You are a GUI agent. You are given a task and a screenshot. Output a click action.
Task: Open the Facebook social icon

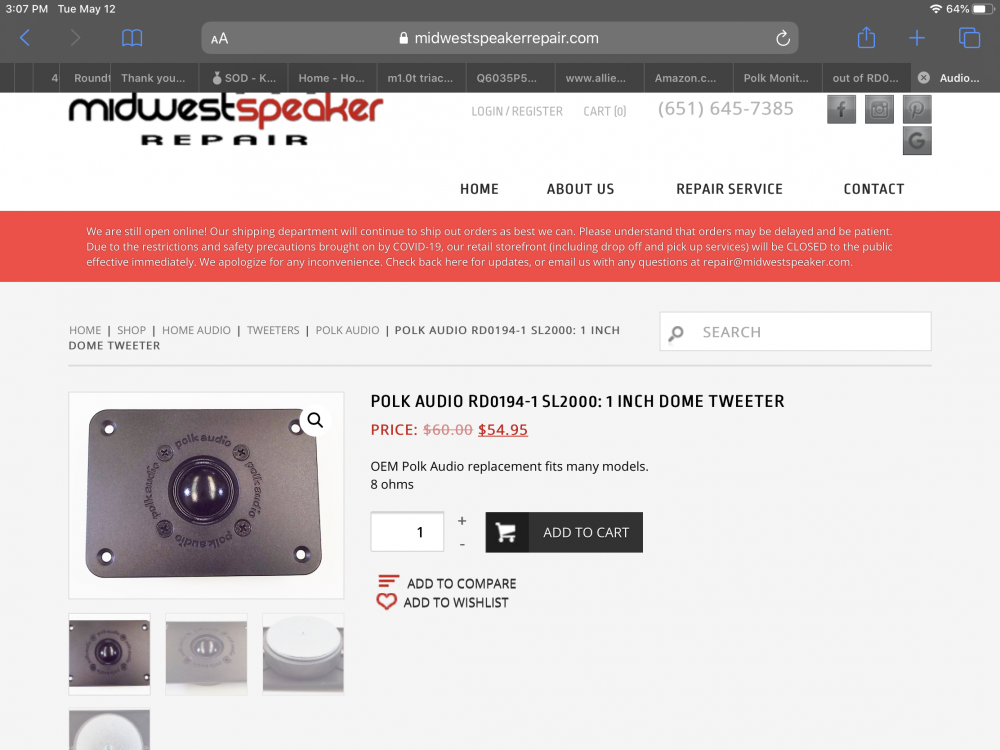pos(841,110)
